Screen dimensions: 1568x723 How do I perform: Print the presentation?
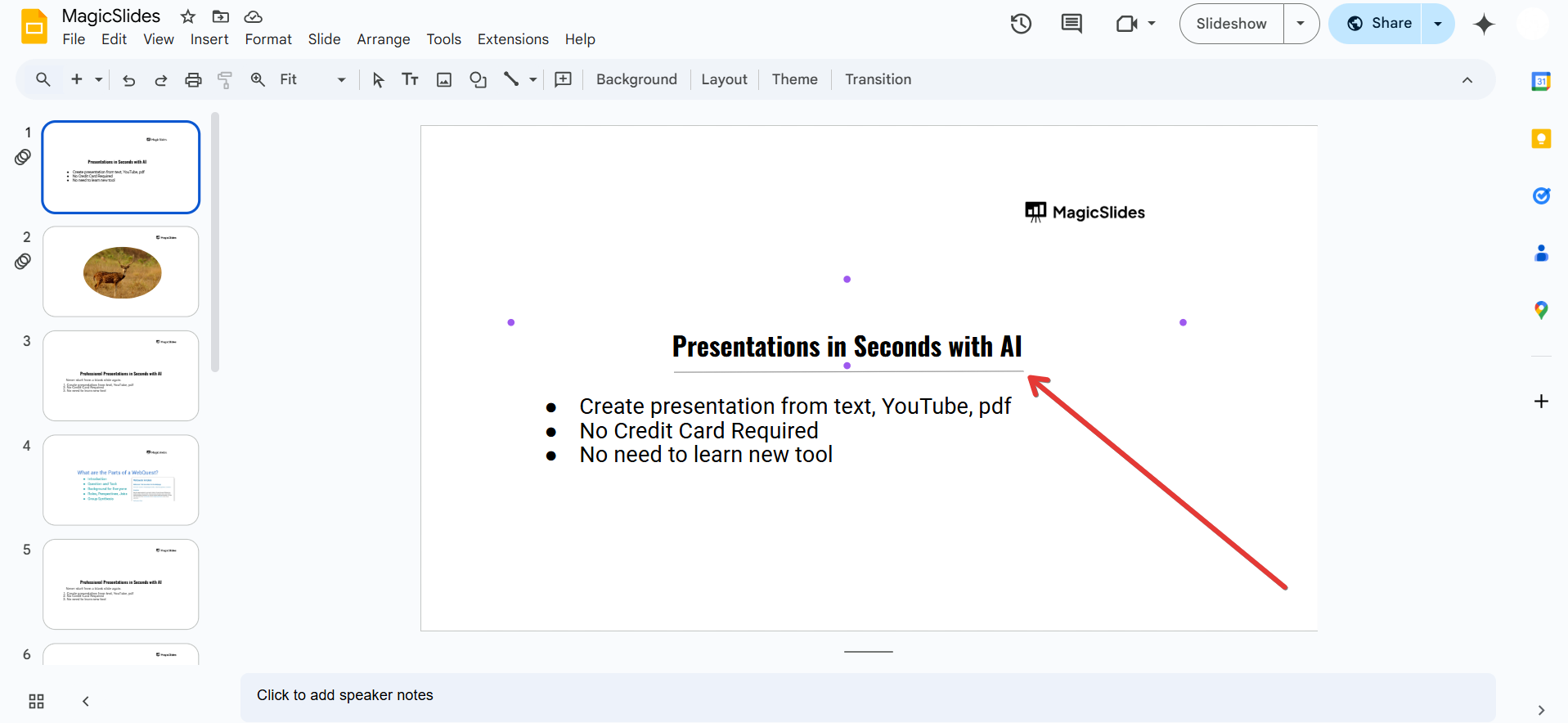pos(193,79)
